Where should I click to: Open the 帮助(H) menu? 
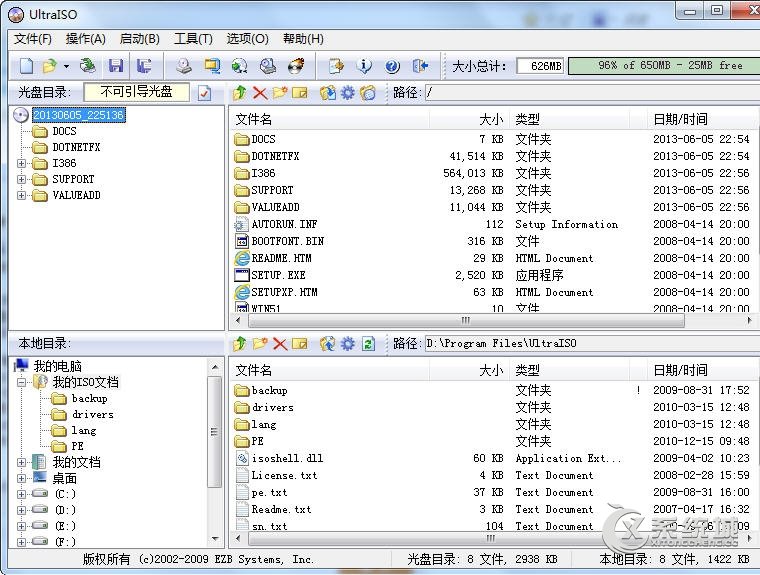point(303,39)
